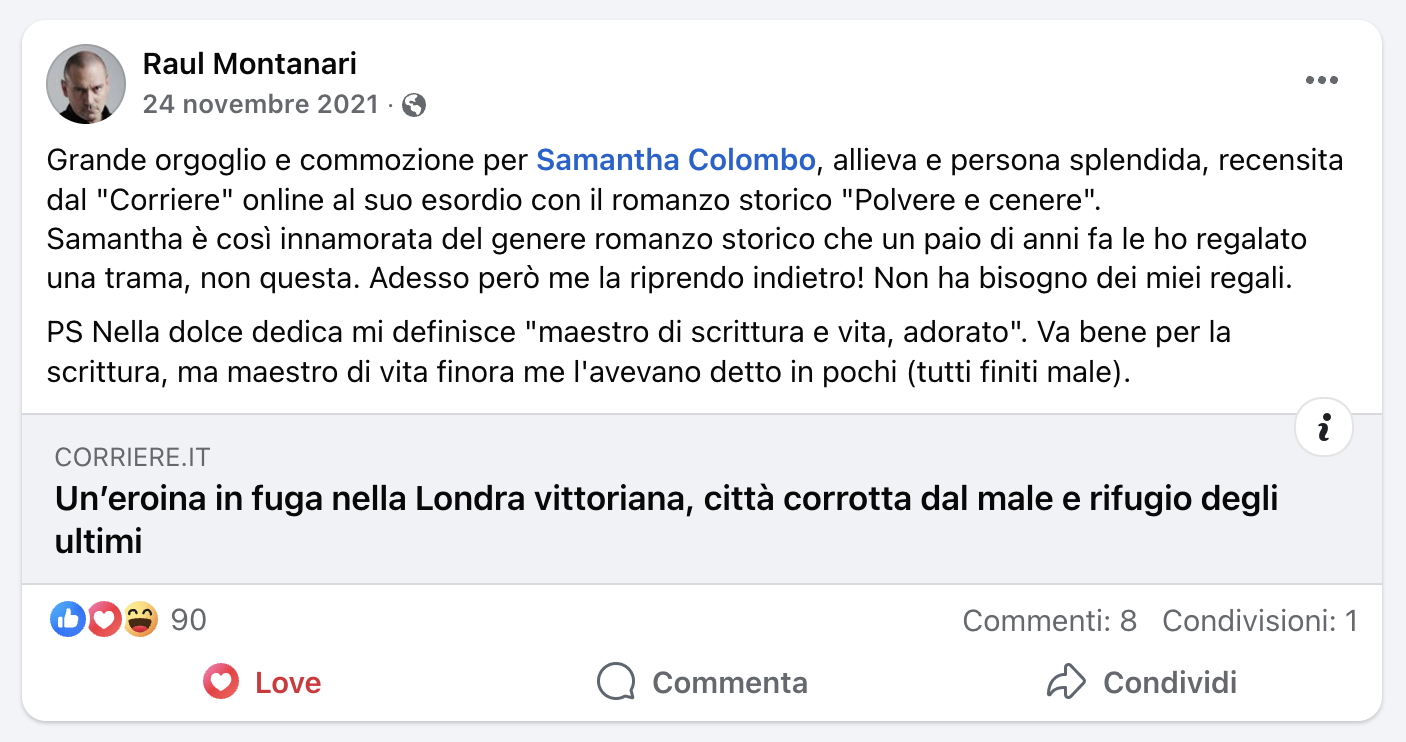Click the blue thumbs-up reaction icon

(67, 621)
